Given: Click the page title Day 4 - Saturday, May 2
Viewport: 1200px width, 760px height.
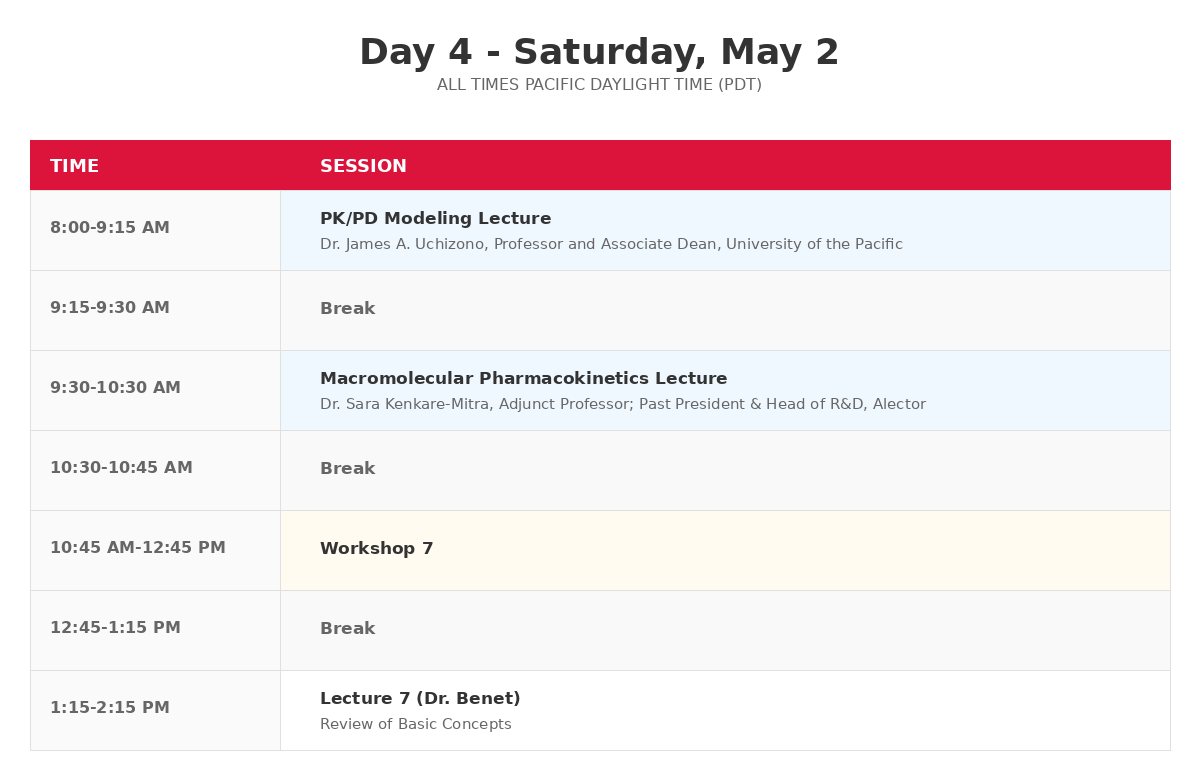Looking at the screenshot, I should [x=599, y=53].
